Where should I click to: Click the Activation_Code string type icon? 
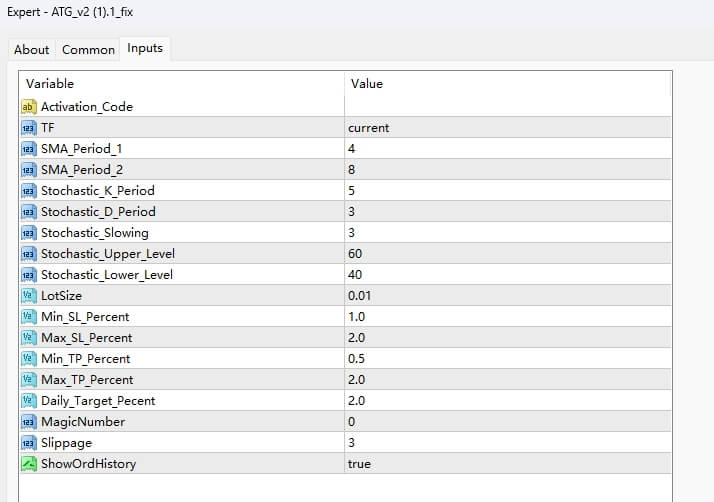pyautogui.click(x=28, y=106)
